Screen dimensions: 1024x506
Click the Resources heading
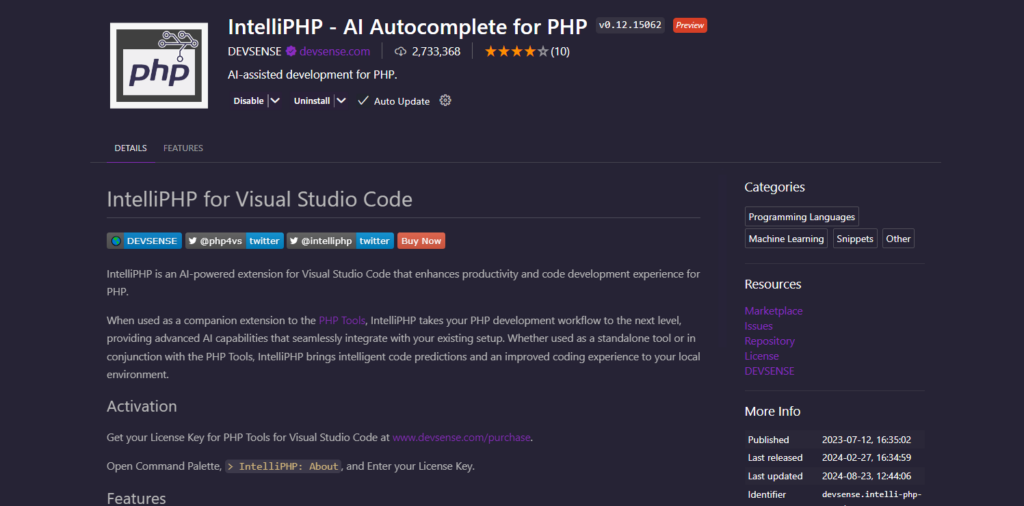[x=773, y=285]
